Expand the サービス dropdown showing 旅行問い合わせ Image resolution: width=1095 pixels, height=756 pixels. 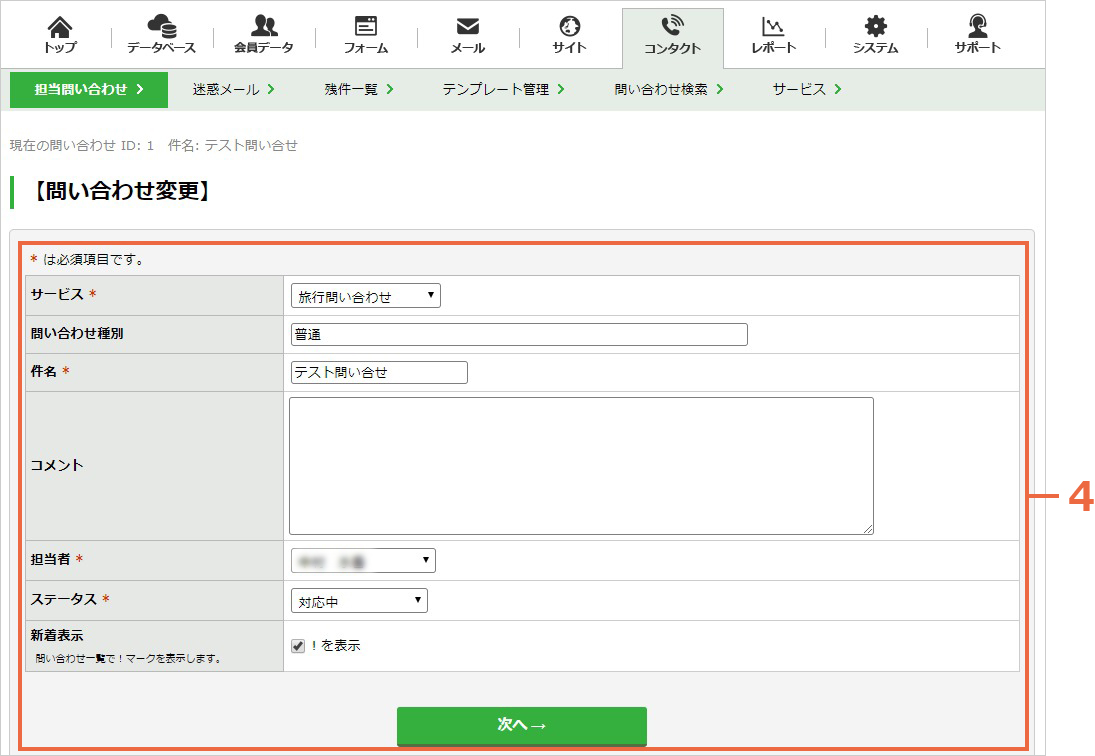click(365, 296)
